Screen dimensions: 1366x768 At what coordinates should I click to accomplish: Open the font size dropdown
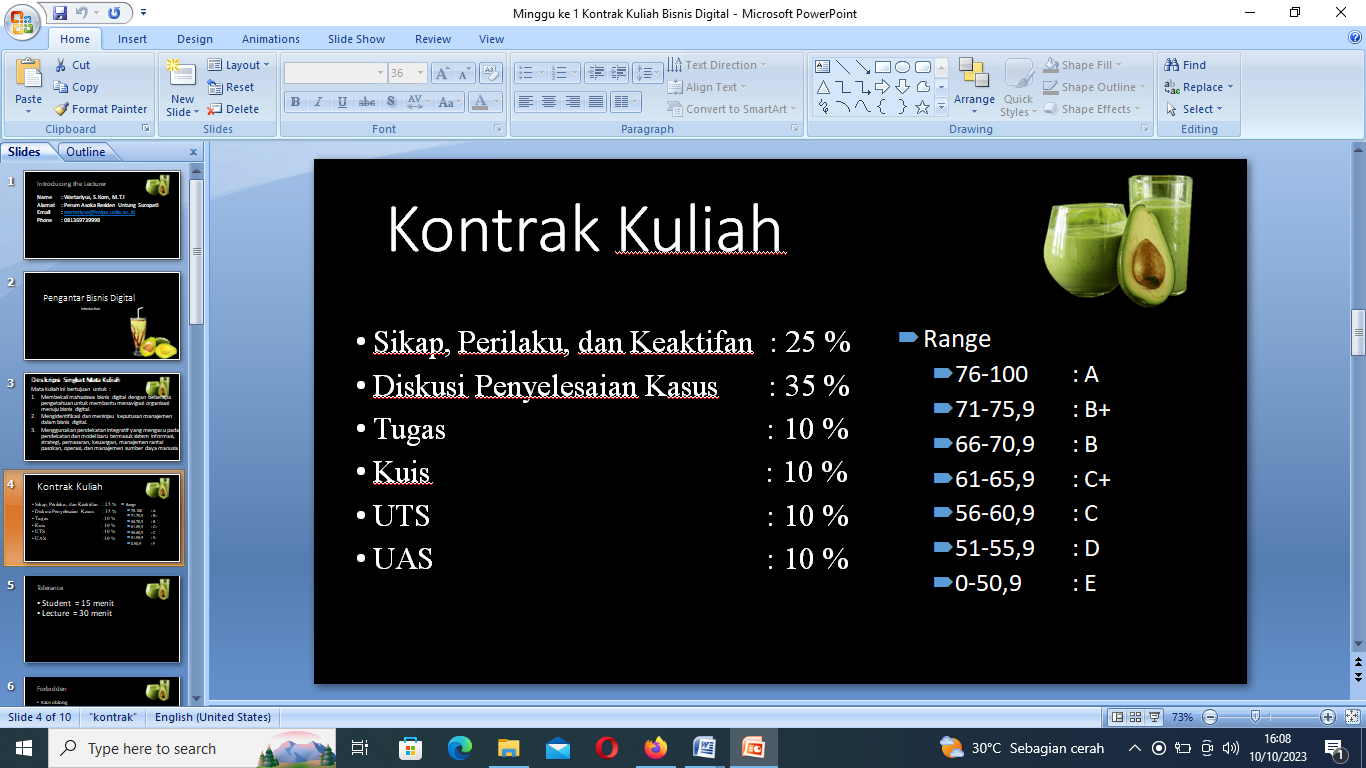pyautogui.click(x=418, y=73)
